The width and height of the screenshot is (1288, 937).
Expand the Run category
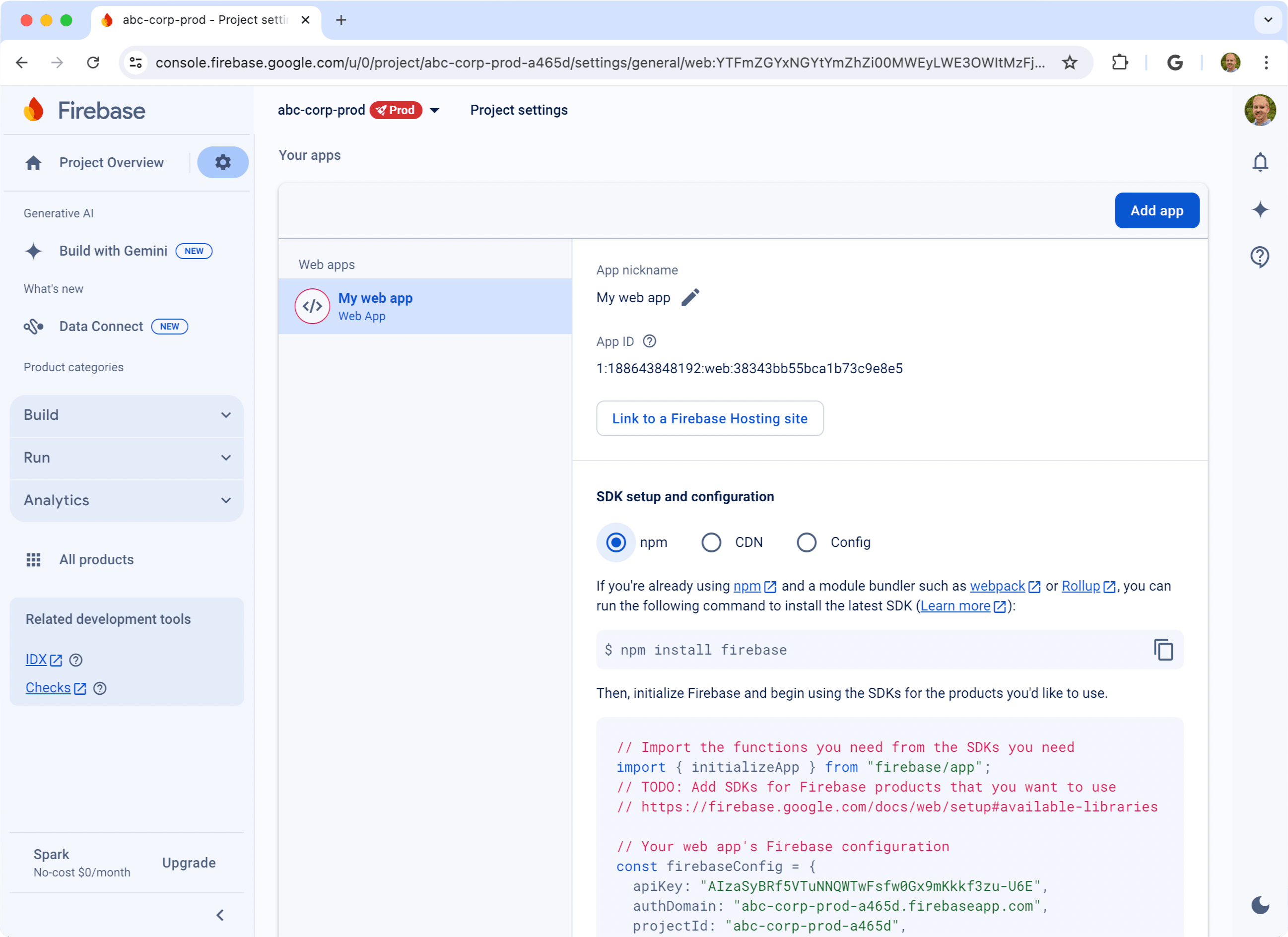(x=127, y=458)
